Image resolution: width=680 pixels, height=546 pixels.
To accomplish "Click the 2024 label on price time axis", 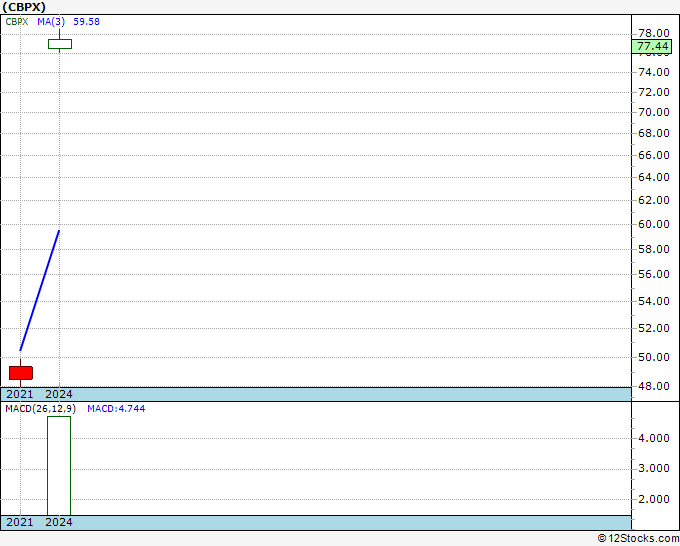I will pos(59,394).
